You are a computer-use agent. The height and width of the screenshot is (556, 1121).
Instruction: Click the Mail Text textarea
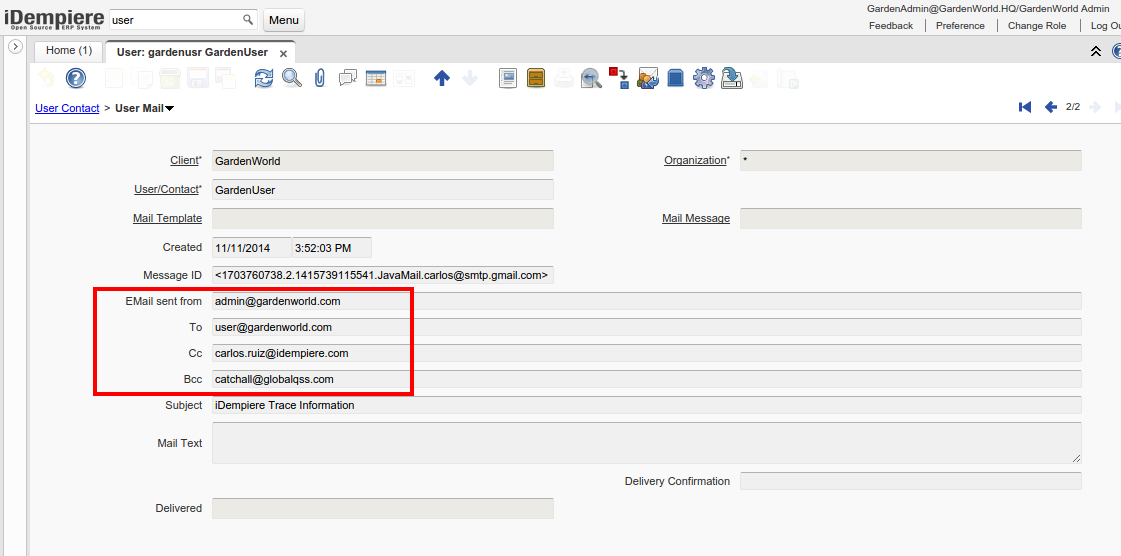coord(646,443)
